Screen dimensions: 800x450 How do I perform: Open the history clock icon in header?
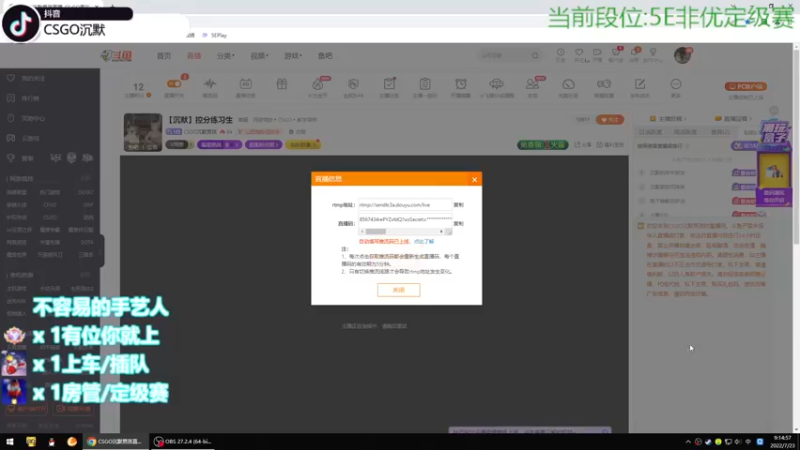[x=560, y=55]
